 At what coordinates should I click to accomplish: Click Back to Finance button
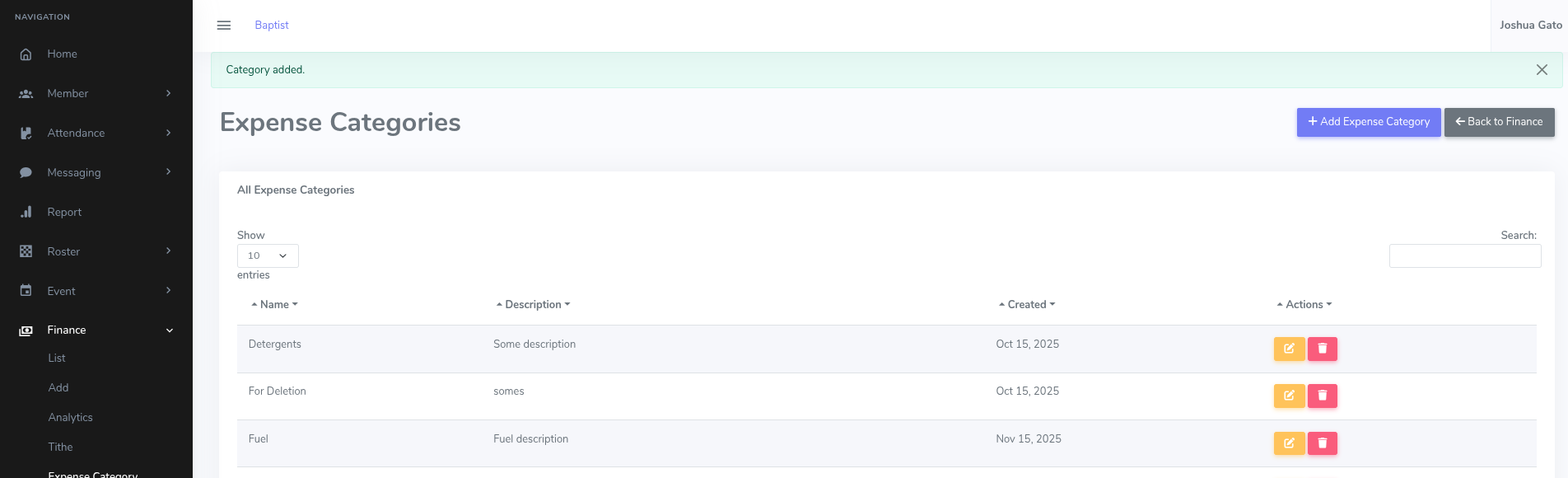(1499, 122)
